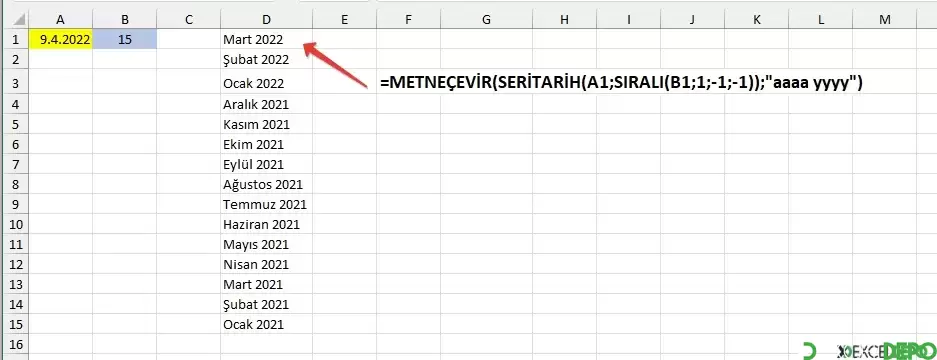The image size is (937, 360).
Task: Select row 1 header
Action: point(14,39)
